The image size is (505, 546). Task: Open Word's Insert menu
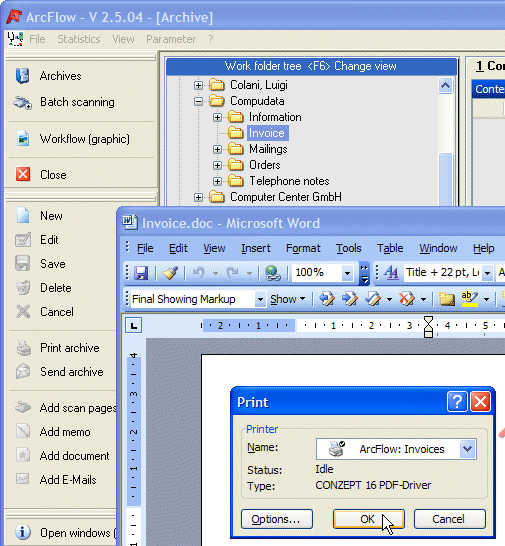256,248
